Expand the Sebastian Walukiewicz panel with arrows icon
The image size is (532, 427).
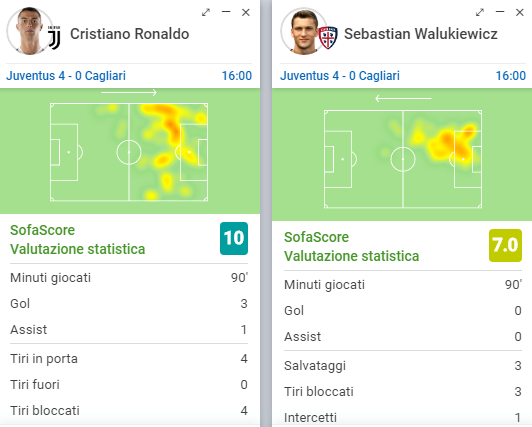point(480,13)
